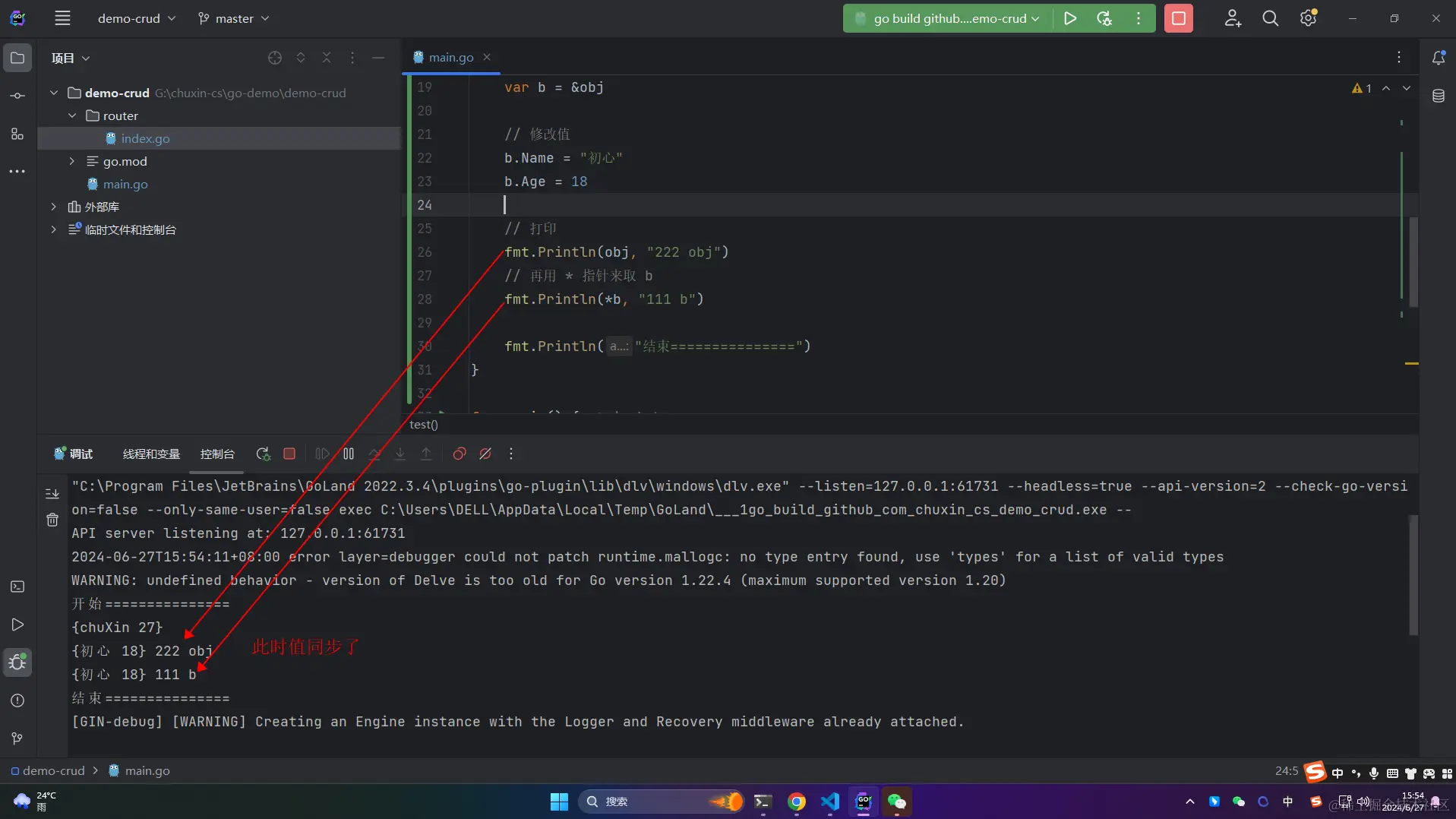Screen dimensions: 1456x819
Task: Open Windows Start menu
Action: [x=559, y=802]
